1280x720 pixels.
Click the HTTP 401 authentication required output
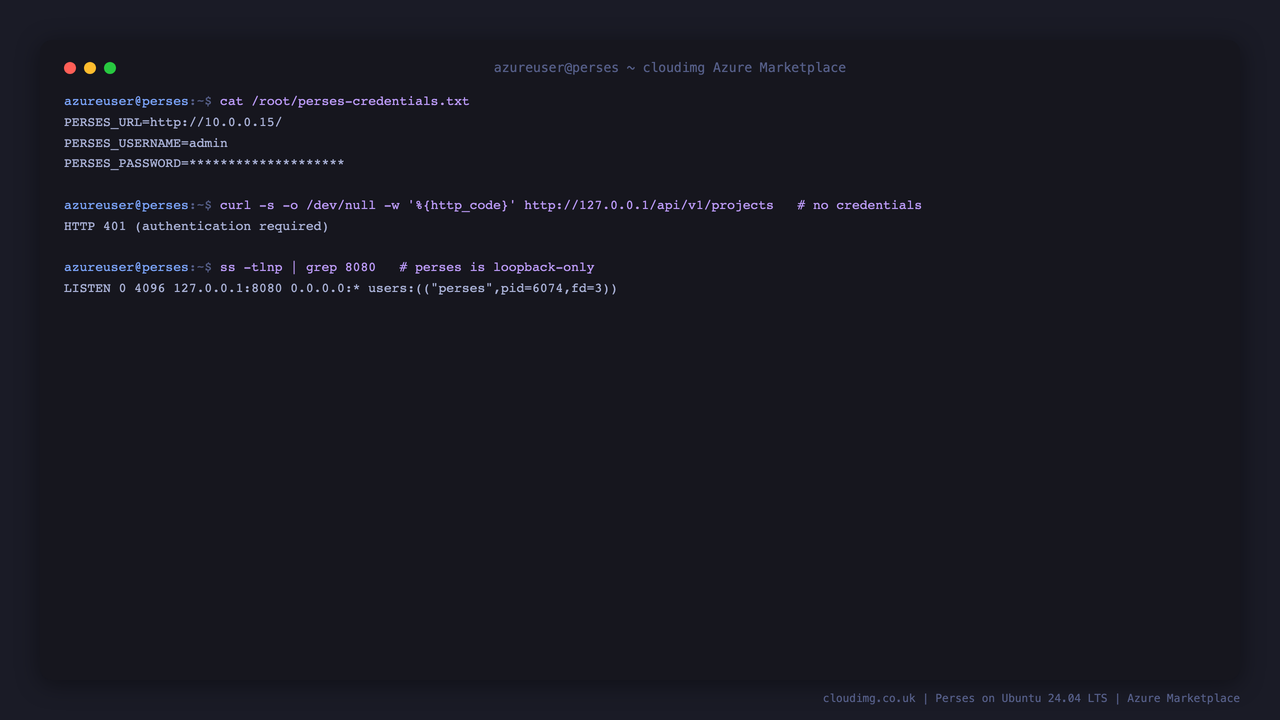coord(196,226)
